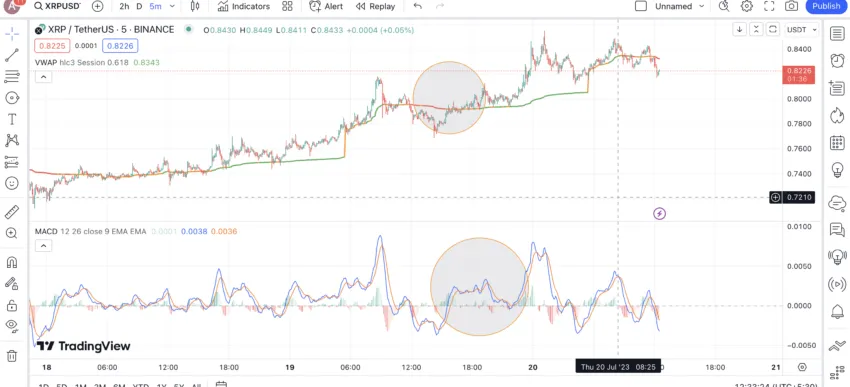Viewport: 850px width, 387px height.
Task: Switch to the 2h interval
Action: 124,7
